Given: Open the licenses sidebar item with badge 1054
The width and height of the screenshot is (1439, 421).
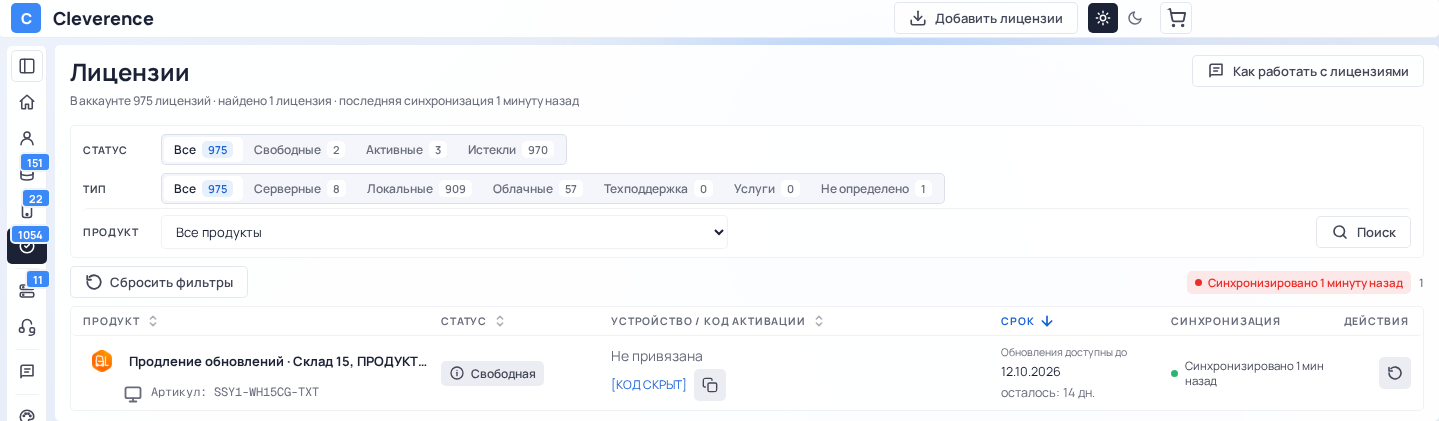Looking at the screenshot, I should 27,245.
